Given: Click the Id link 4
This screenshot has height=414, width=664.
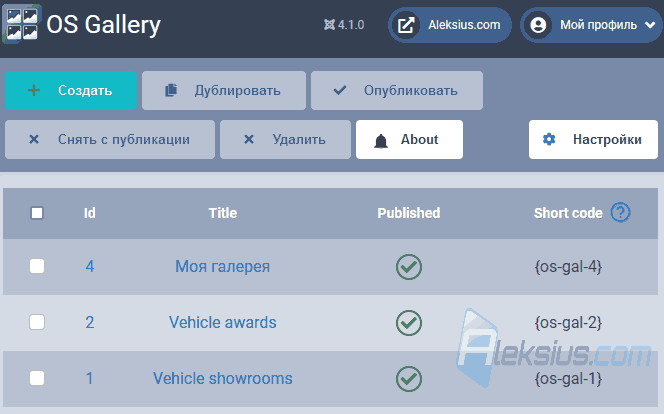Looking at the screenshot, I should [x=90, y=267].
